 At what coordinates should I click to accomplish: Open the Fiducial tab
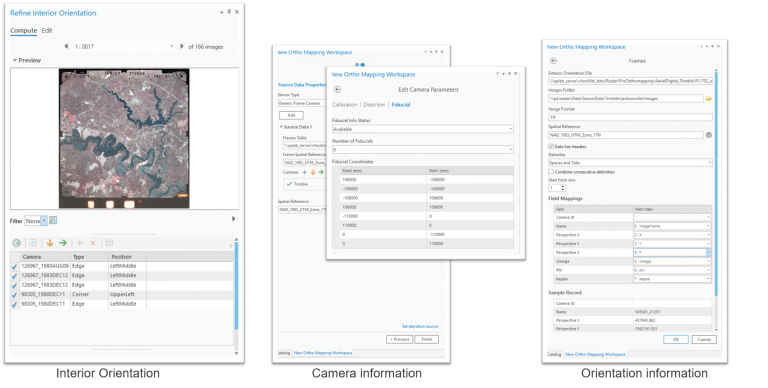[x=401, y=105]
